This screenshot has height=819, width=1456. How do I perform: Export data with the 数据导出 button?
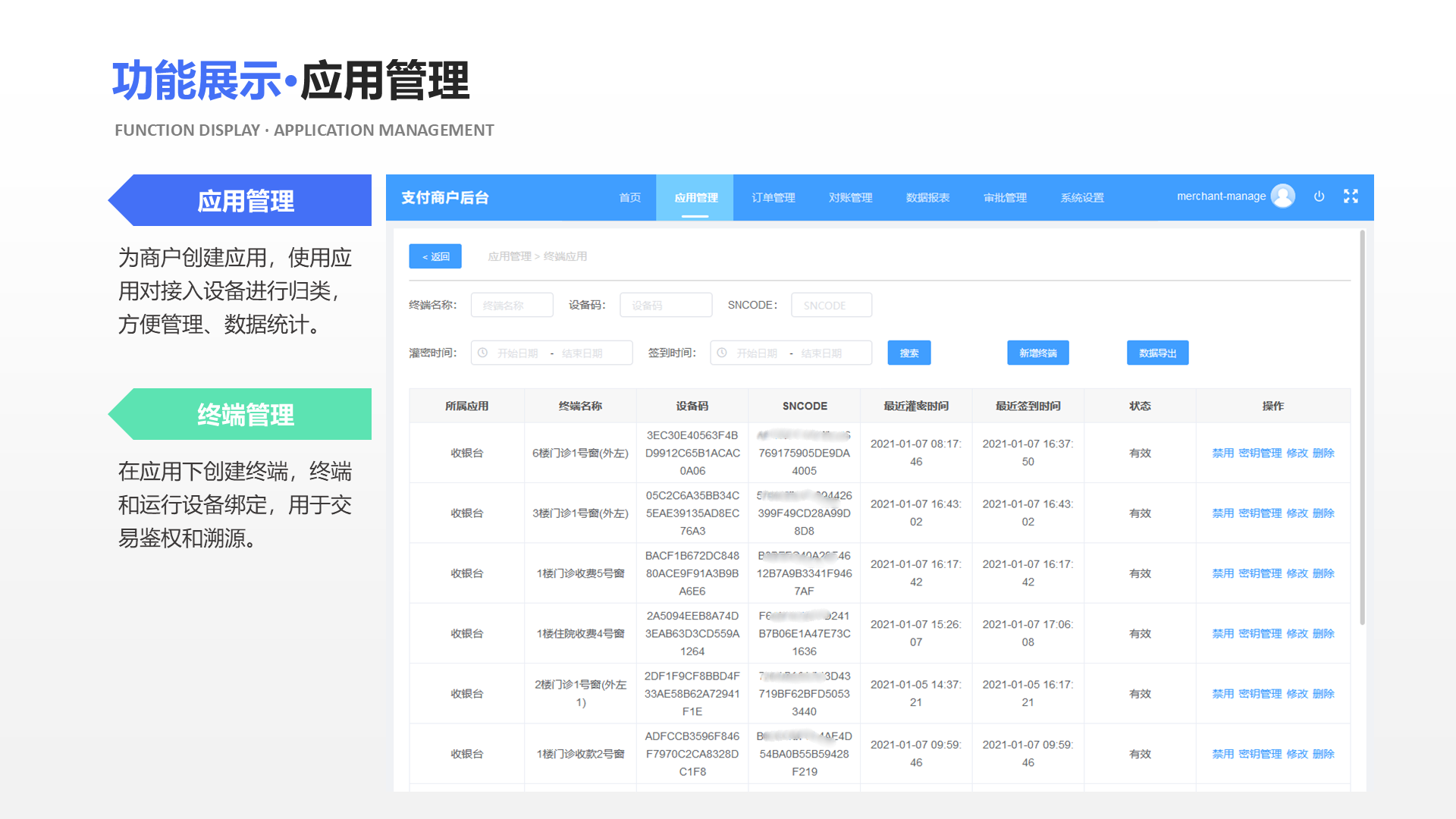click(x=1157, y=353)
